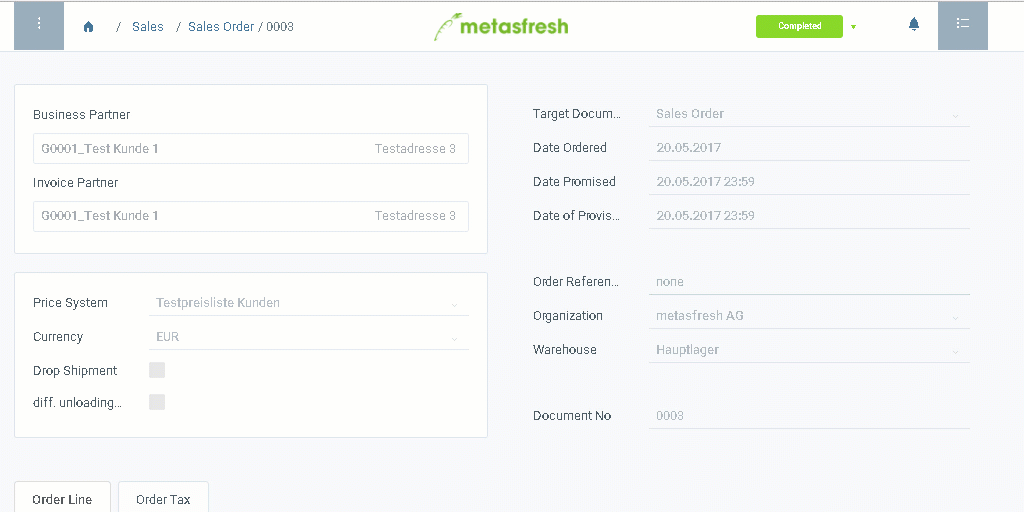Click the Business Partner field

(x=251, y=148)
